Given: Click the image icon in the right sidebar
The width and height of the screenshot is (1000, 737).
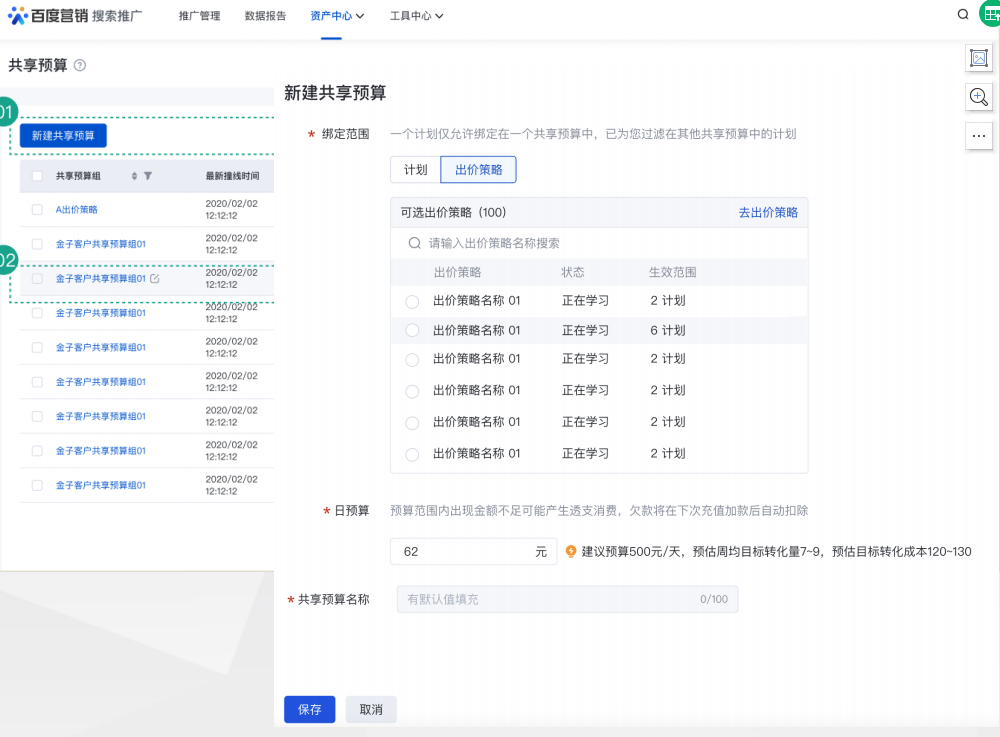Looking at the screenshot, I should click(x=979, y=58).
